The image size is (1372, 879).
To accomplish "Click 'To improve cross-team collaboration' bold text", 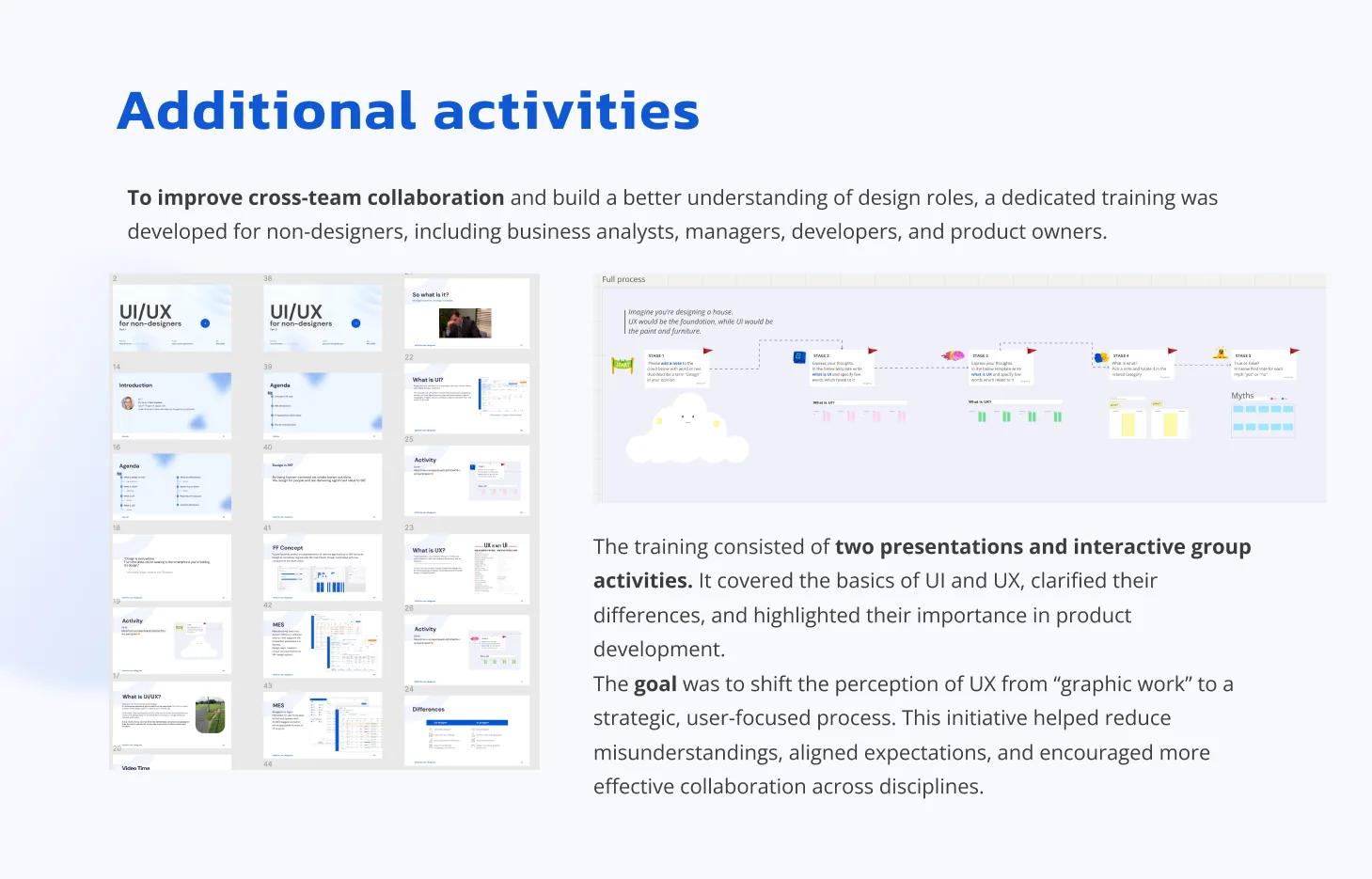I will (x=316, y=197).
